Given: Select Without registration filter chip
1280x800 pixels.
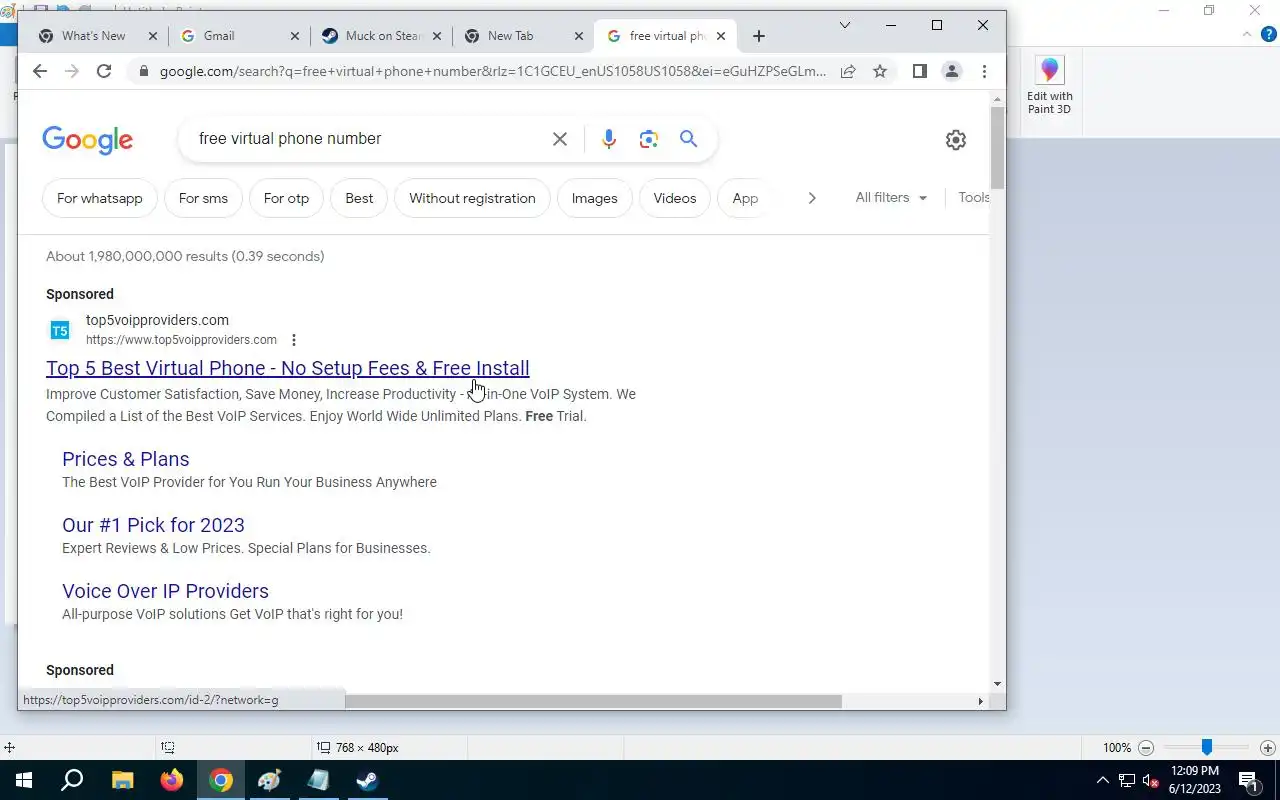Looking at the screenshot, I should click(x=472, y=198).
